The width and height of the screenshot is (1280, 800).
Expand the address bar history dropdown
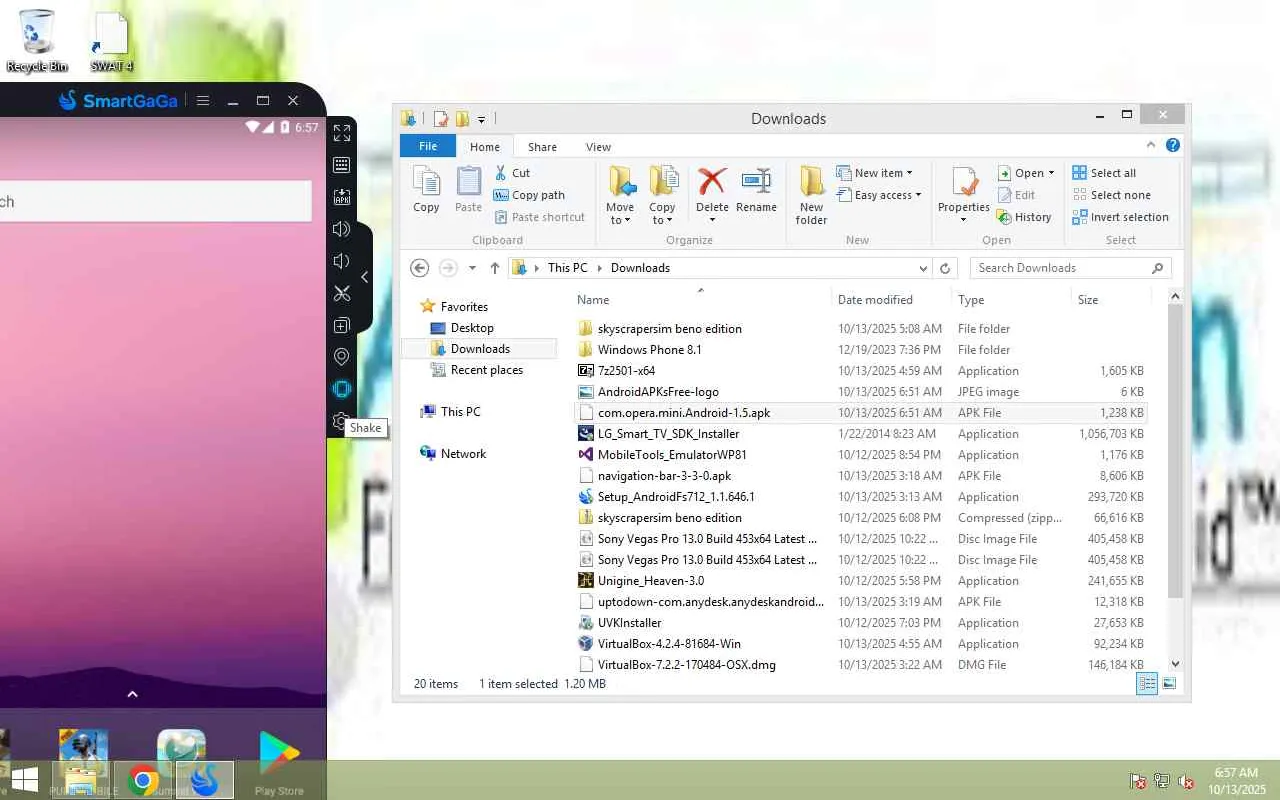[x=923, y=268]
